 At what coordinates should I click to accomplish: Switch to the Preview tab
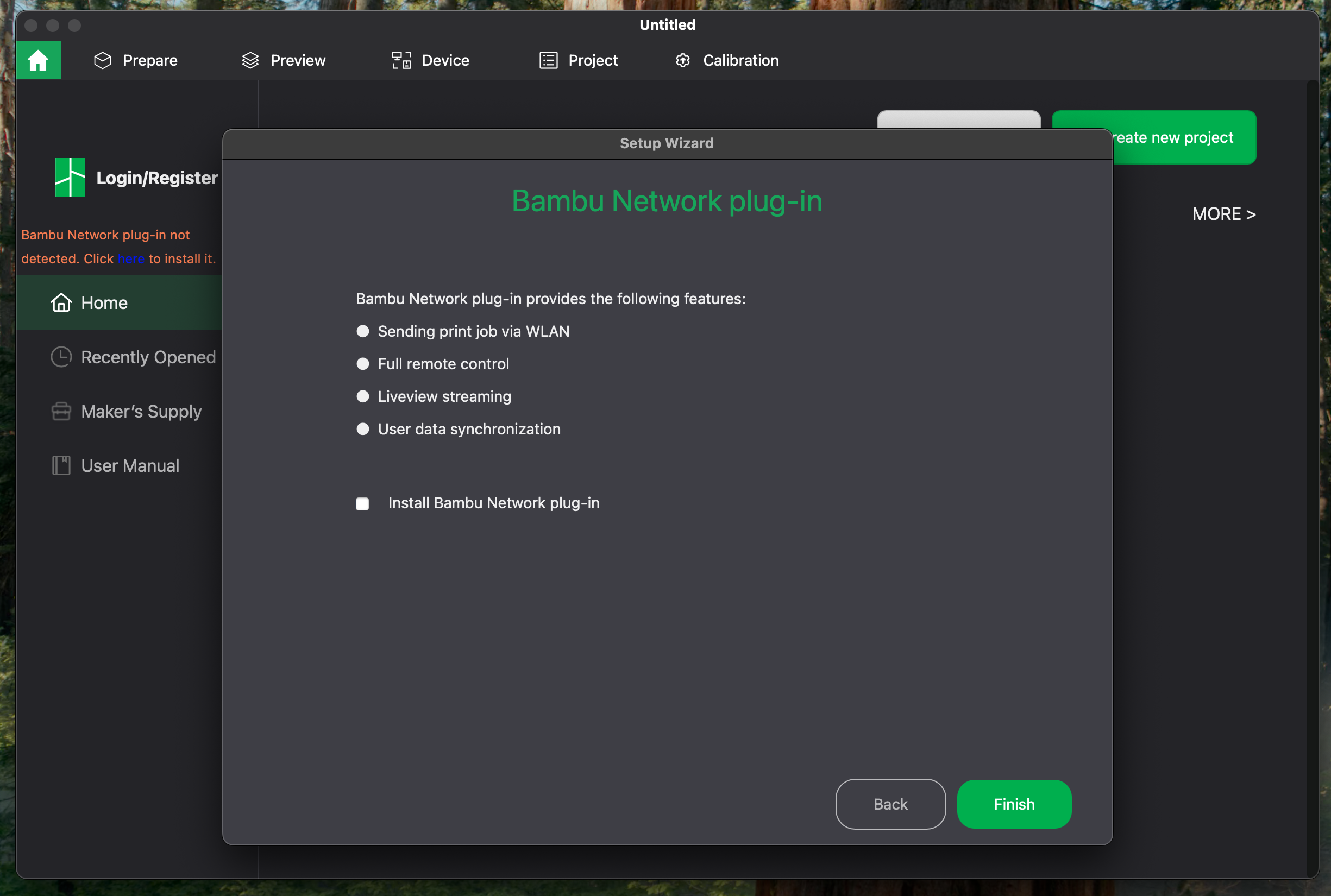point(297,60)
